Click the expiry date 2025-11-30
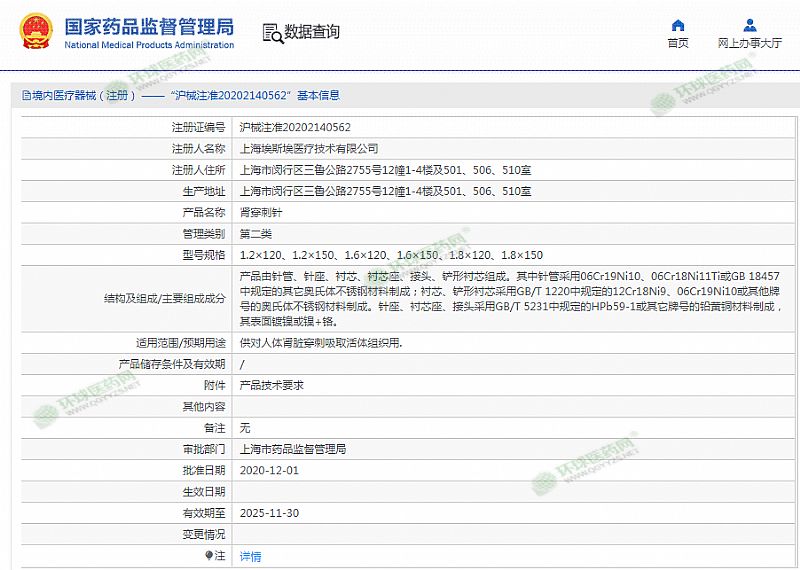The width and height of the screenshot is (800, 570). [x=269, y=513]
